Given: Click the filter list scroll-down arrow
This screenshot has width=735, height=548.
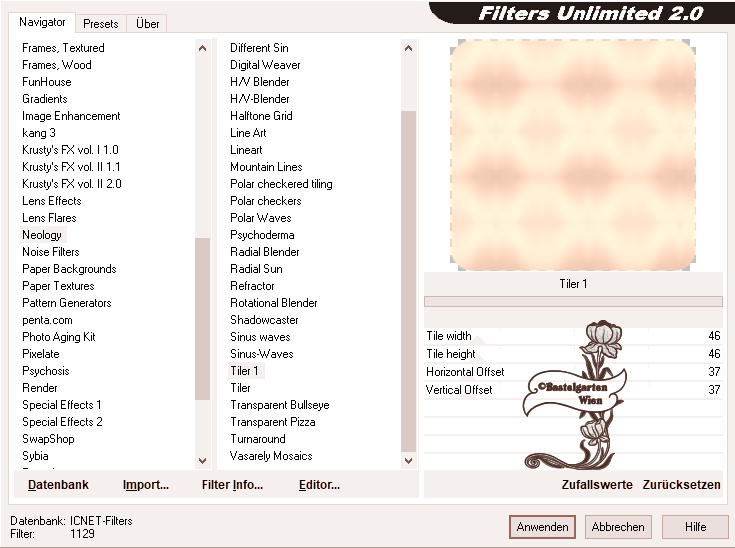Looking at the screenshot, I should click(408, 460).
